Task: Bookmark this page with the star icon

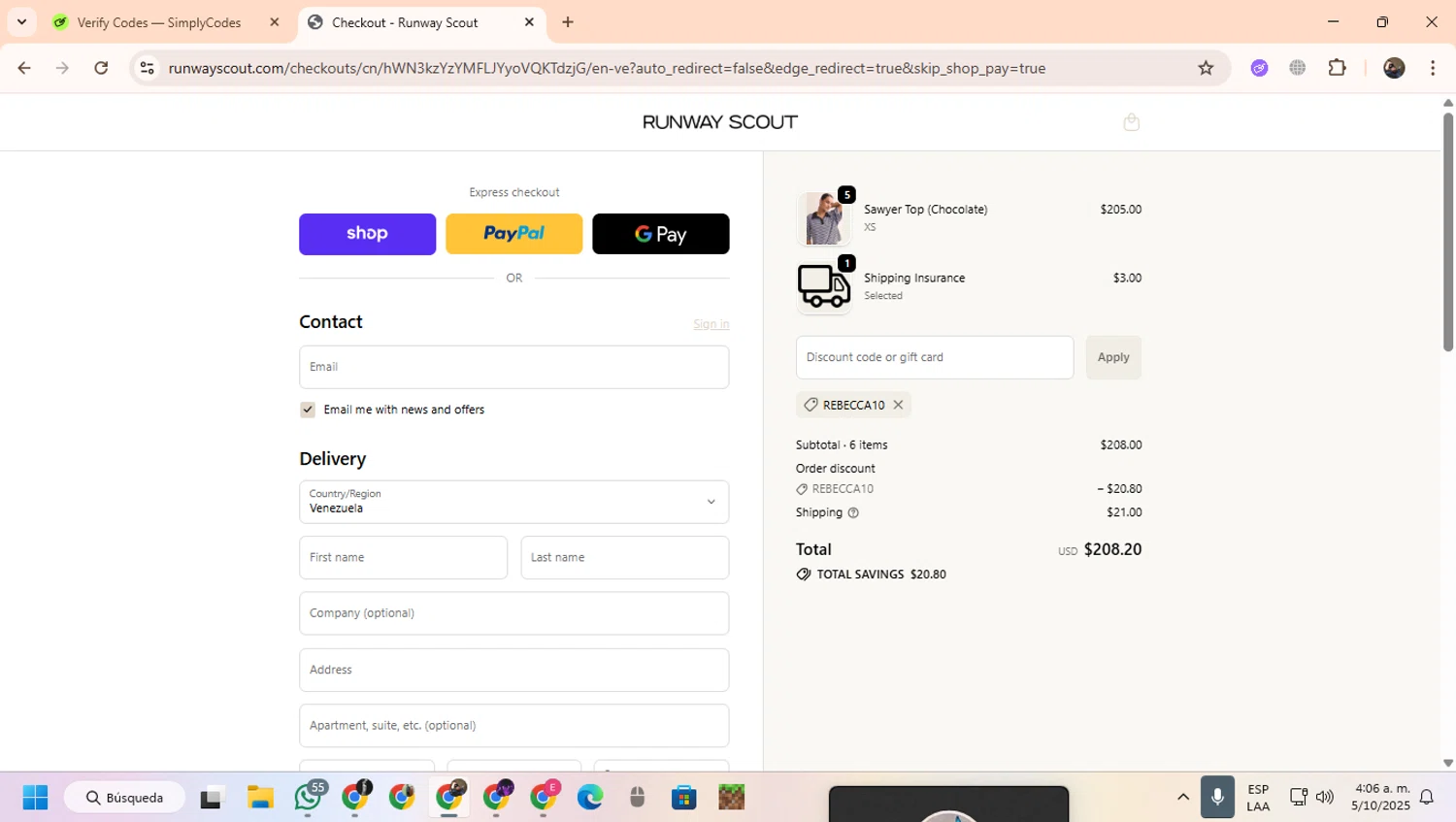Action: click(1206, 68)
